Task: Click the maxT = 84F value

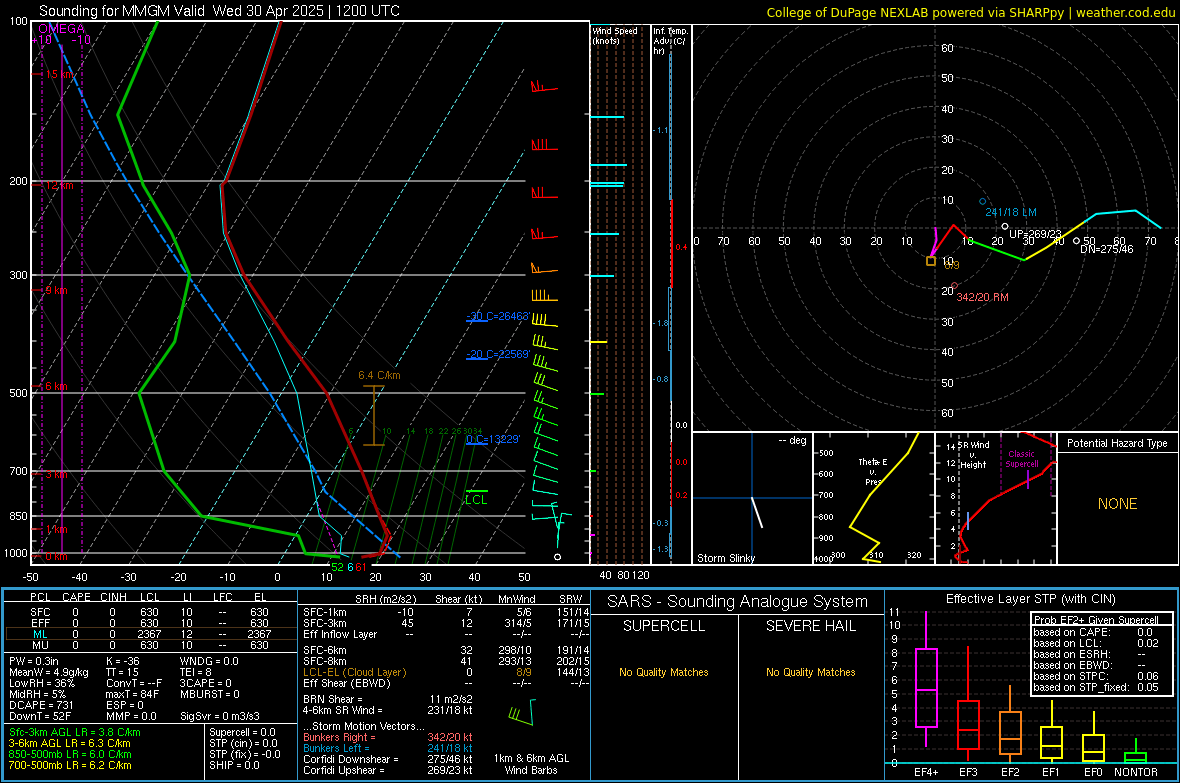Action: click(x=132, y=693)
